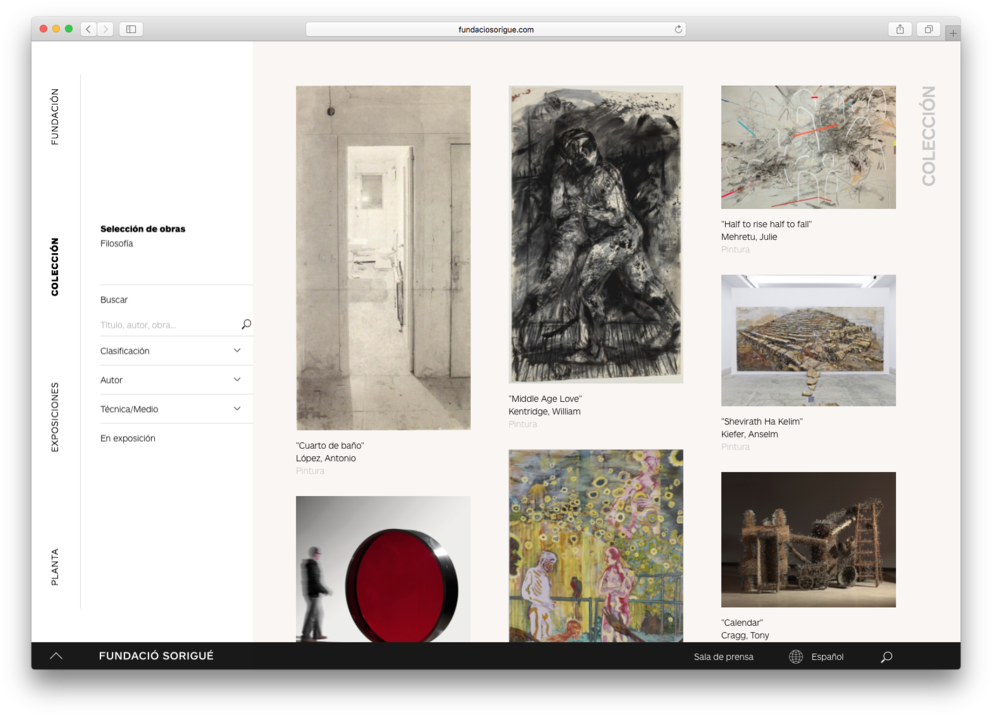Click the footer search magnifier icon
The height and width of the screenshot is (716, 991).
pos(886,657)
